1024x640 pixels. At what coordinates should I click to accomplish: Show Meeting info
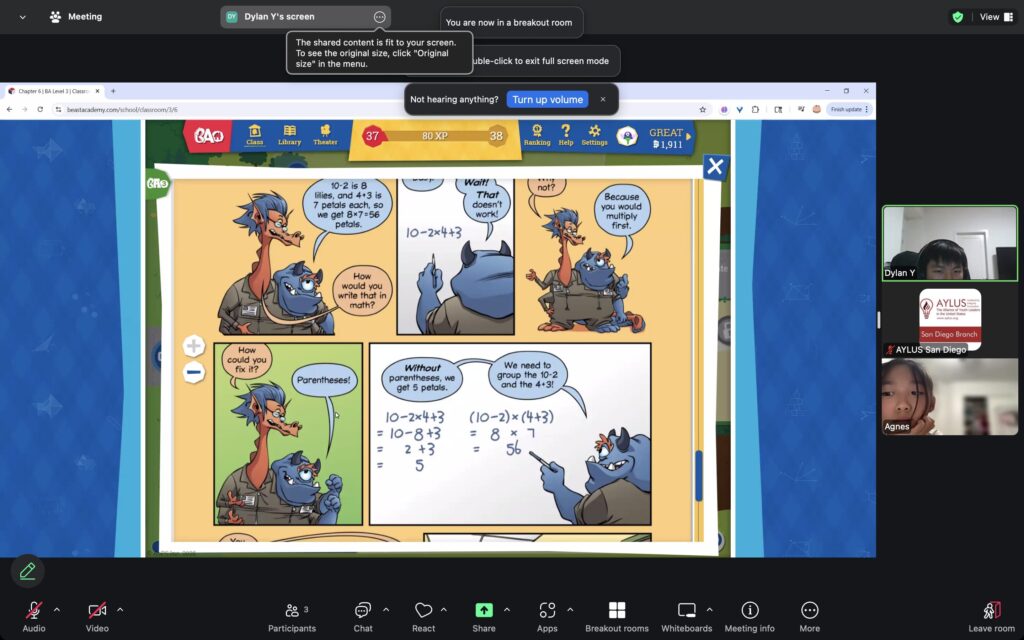(x=749, y=611)
